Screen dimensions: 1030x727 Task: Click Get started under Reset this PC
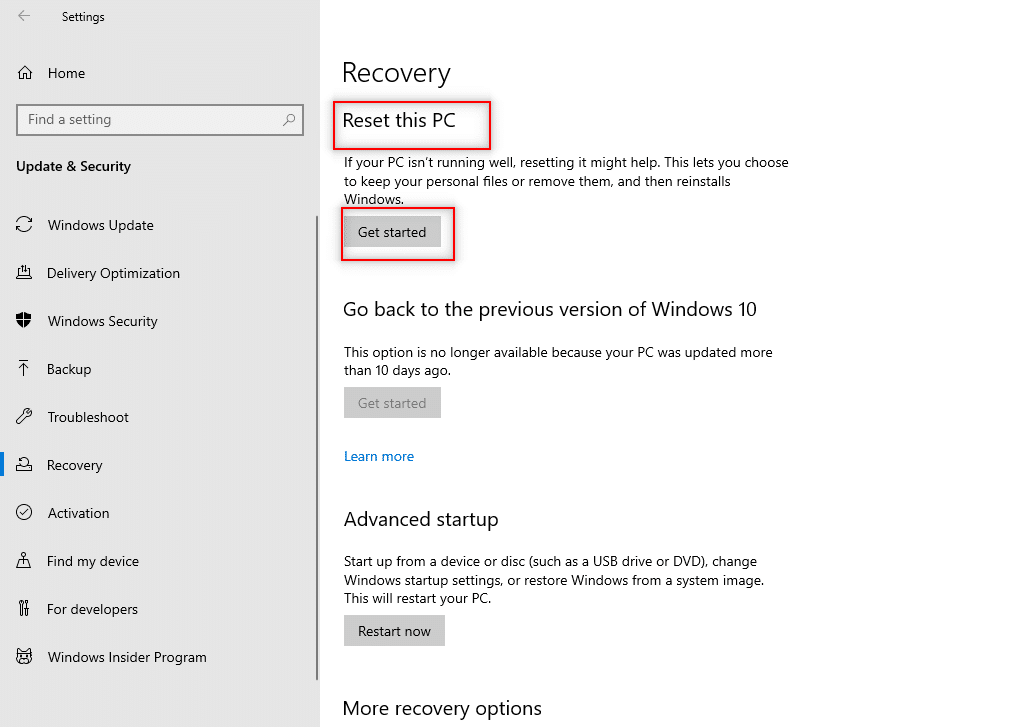pyautogui.click(x=392, y=232)
